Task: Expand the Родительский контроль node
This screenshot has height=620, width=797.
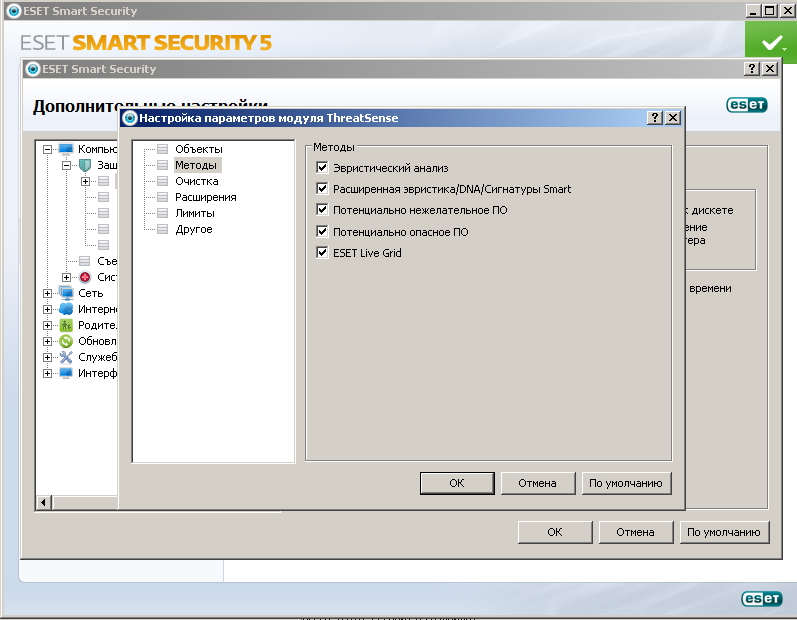Action: (47, 325)
